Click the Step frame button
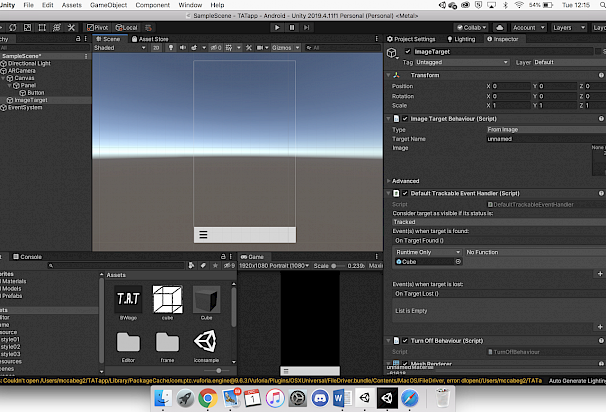 306,27
